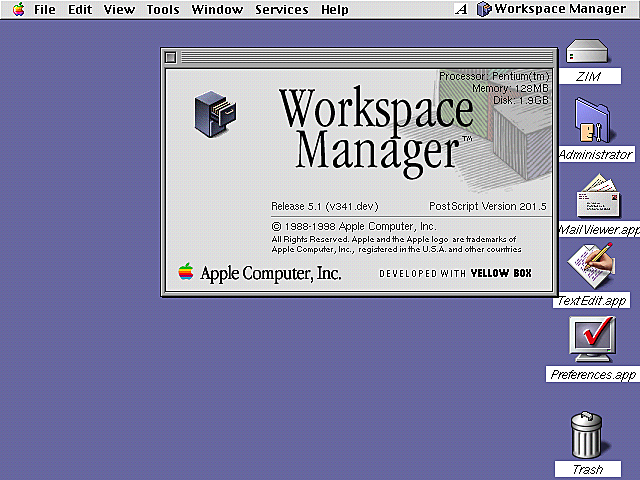Select the MailViewer.app envelope icon
Screen dimensions: 640x480
598,196
